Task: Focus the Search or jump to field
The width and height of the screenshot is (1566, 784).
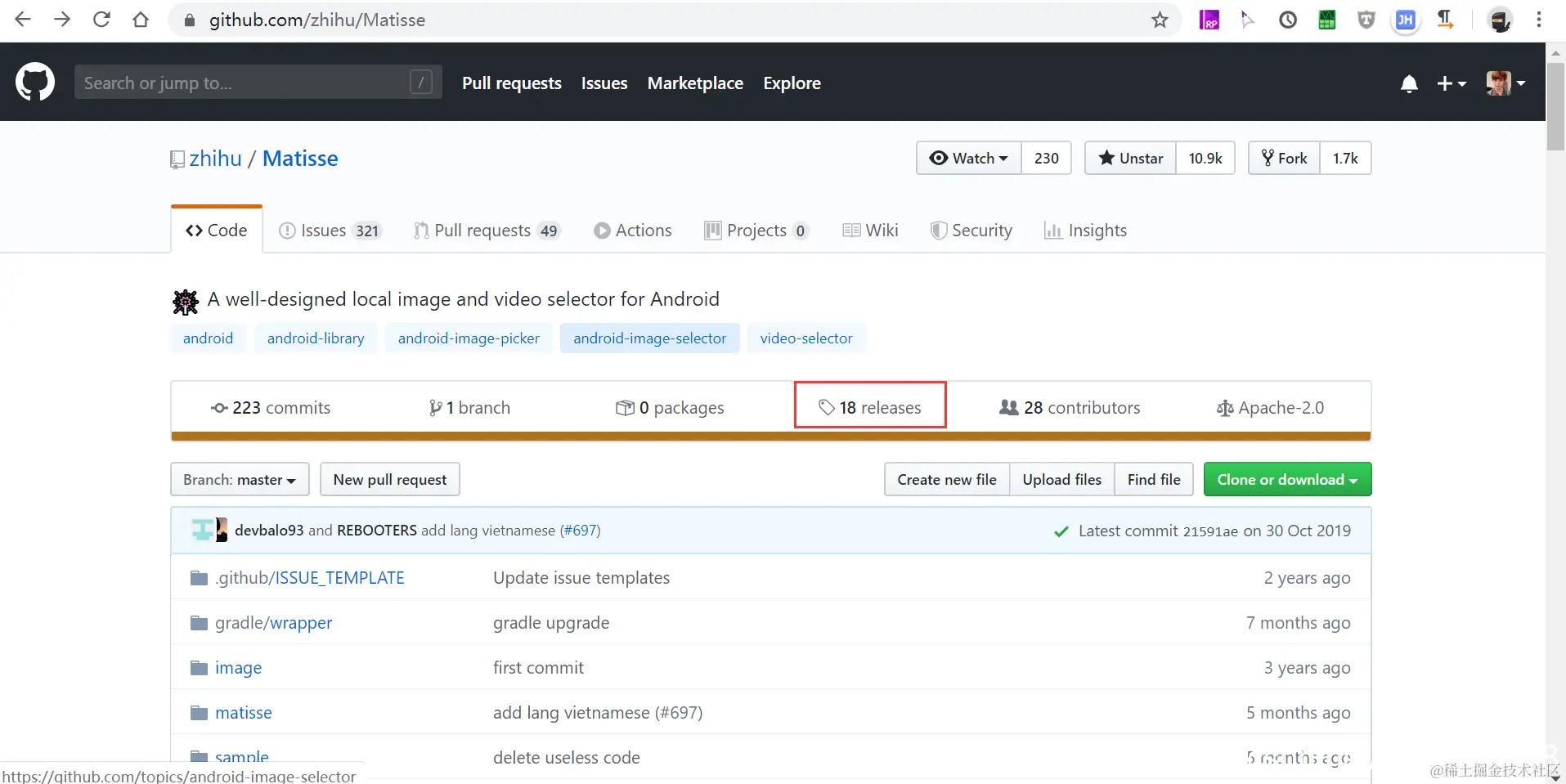Action: 258,83
